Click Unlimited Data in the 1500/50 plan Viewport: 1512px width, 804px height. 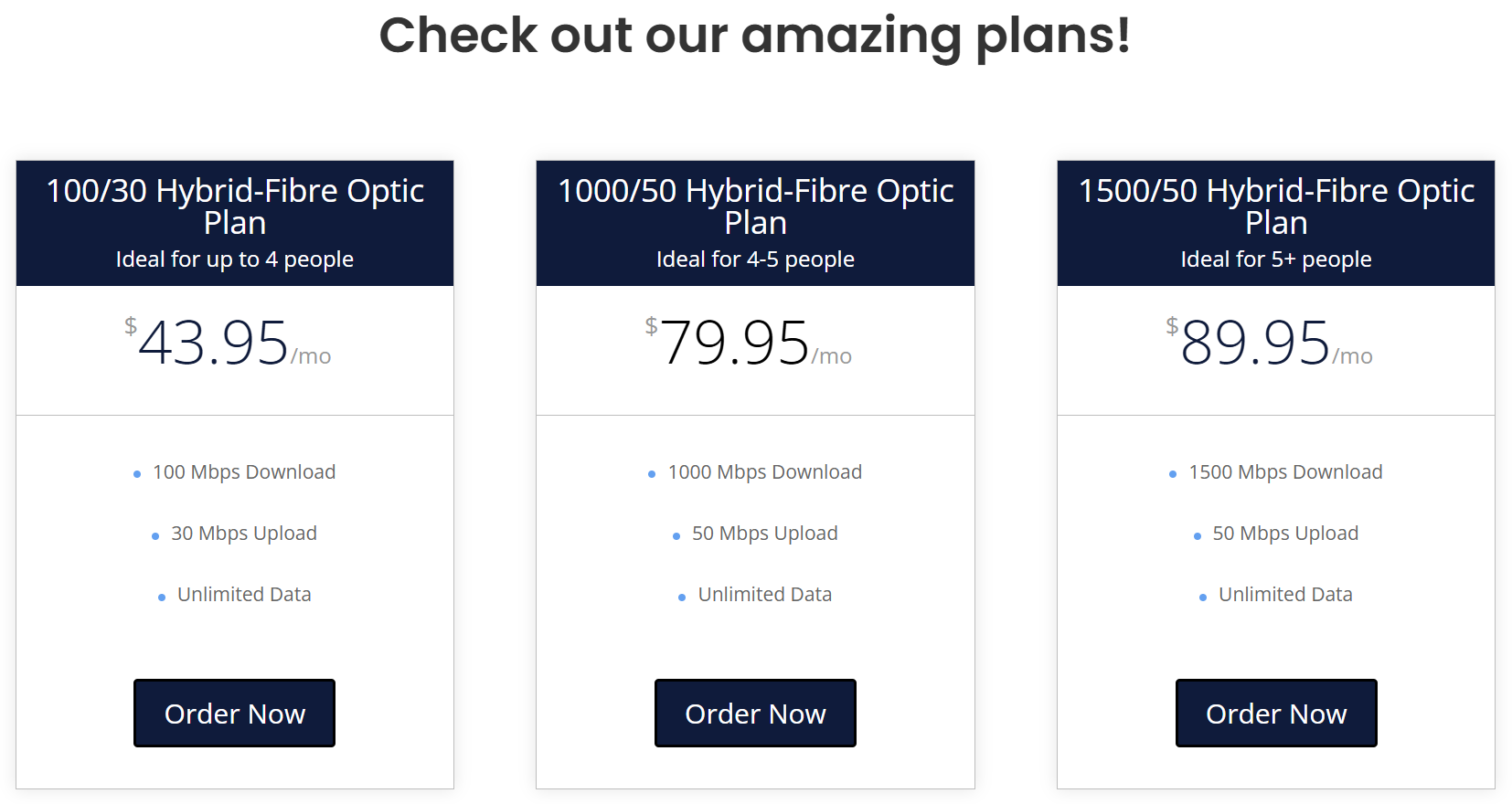[1285, 595]
